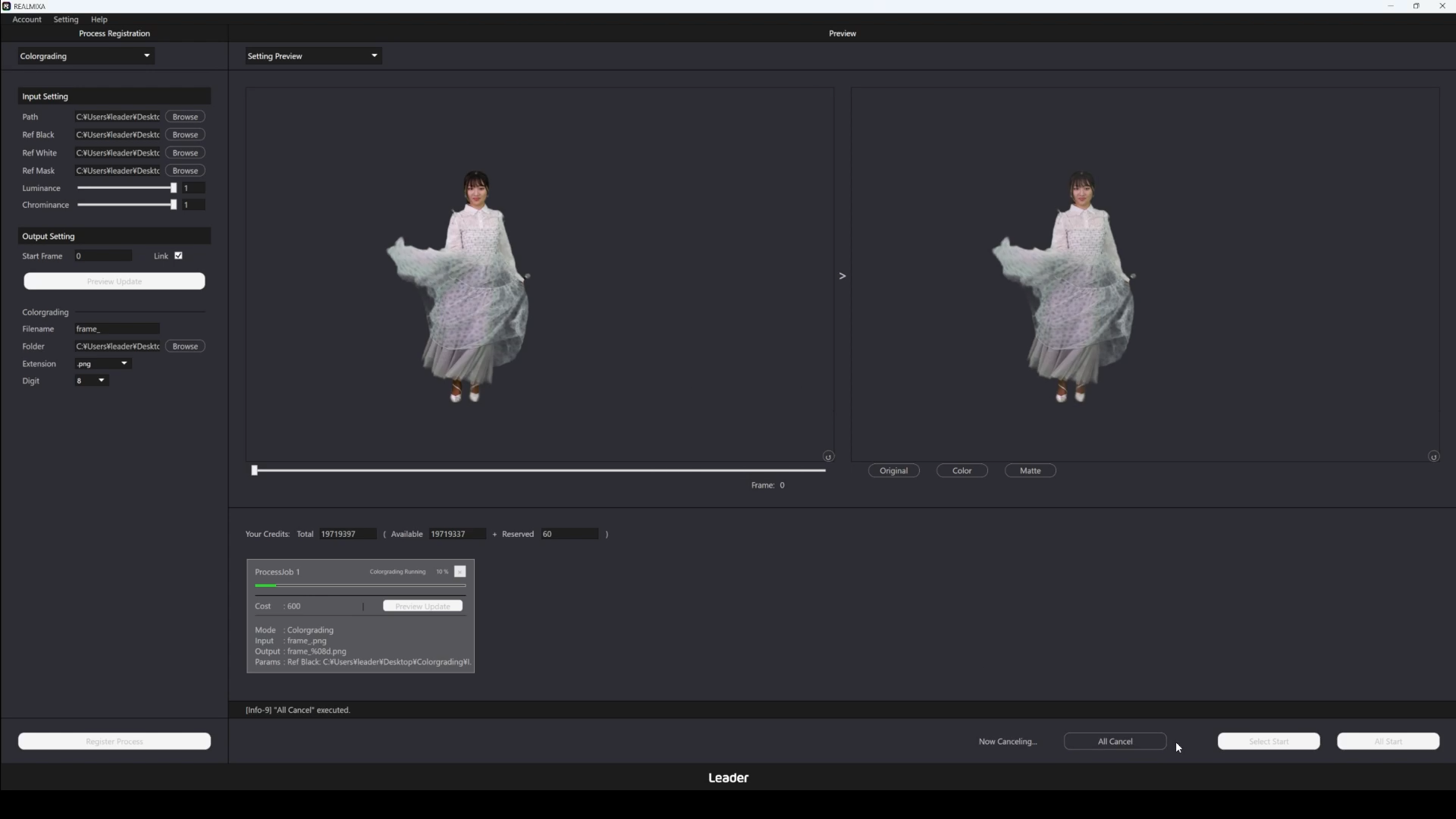Open the Extension .png dropdown

pyautogui.click(x=103, y=364)
